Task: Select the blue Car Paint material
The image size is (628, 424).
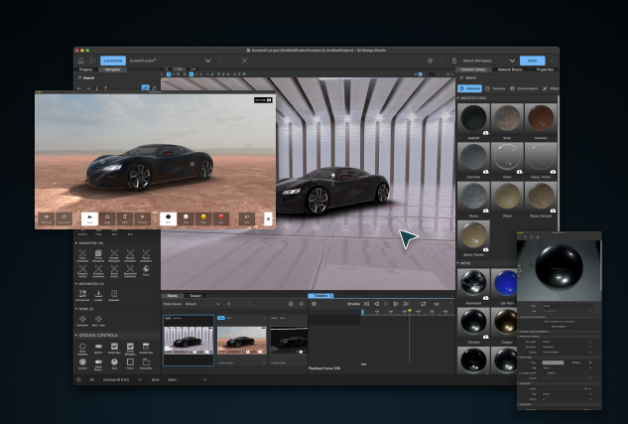Action: pyautogui.click(x=508, y=282)
